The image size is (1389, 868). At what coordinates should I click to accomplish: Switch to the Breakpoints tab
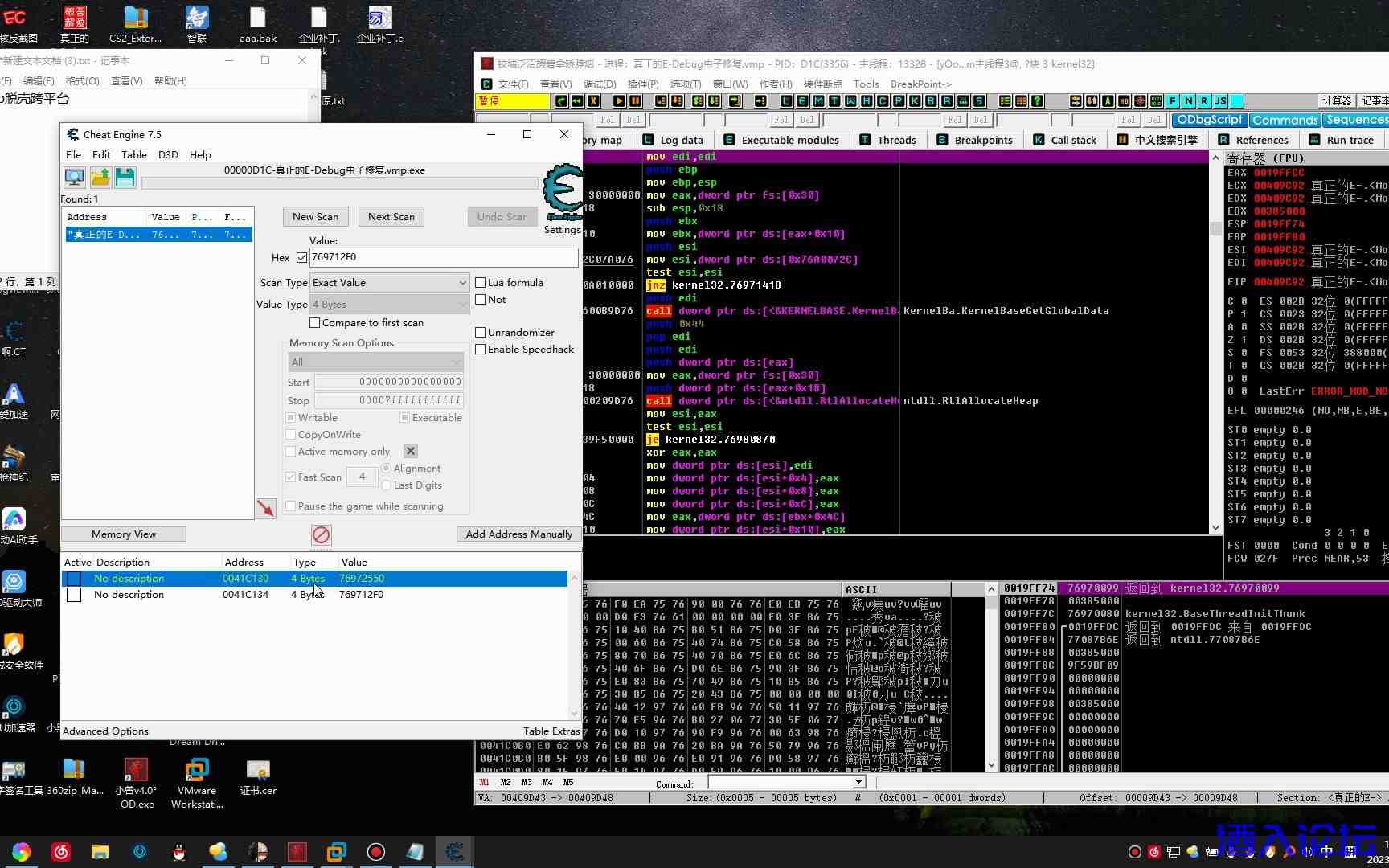[975, 140]
